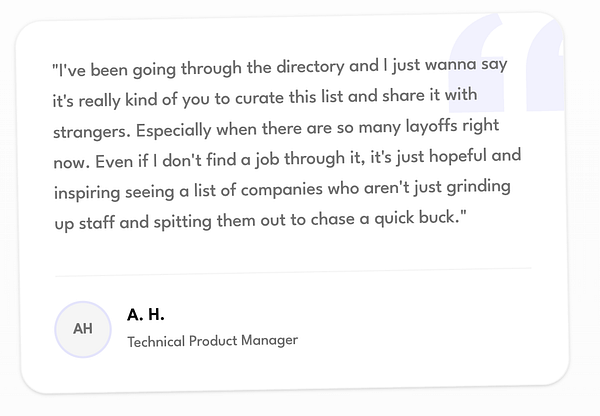
Task: Click the Technical Product Manager subtitle
Action: [213, 341]
